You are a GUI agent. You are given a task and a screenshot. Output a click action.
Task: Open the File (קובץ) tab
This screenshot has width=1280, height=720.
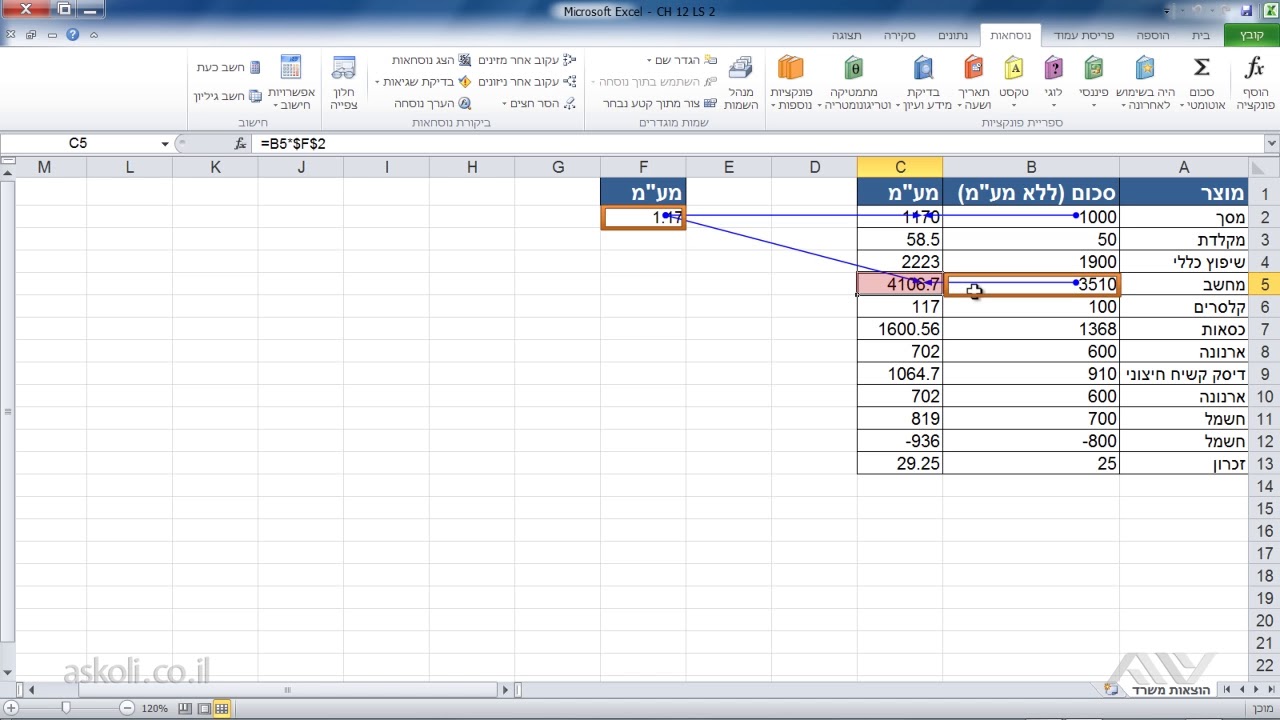click(x=1252, y=35)
